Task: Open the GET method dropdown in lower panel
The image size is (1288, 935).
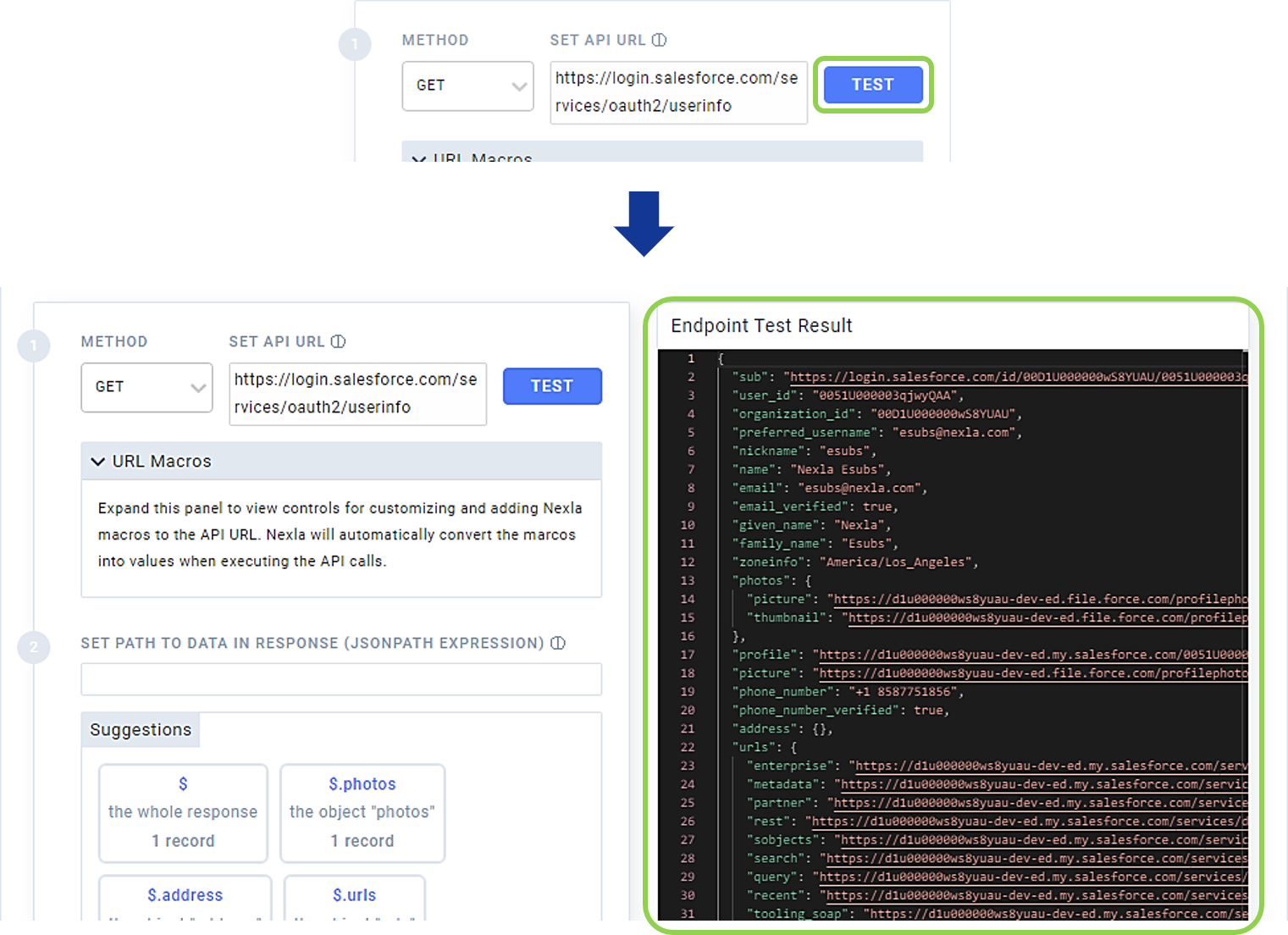Action: 146,387
